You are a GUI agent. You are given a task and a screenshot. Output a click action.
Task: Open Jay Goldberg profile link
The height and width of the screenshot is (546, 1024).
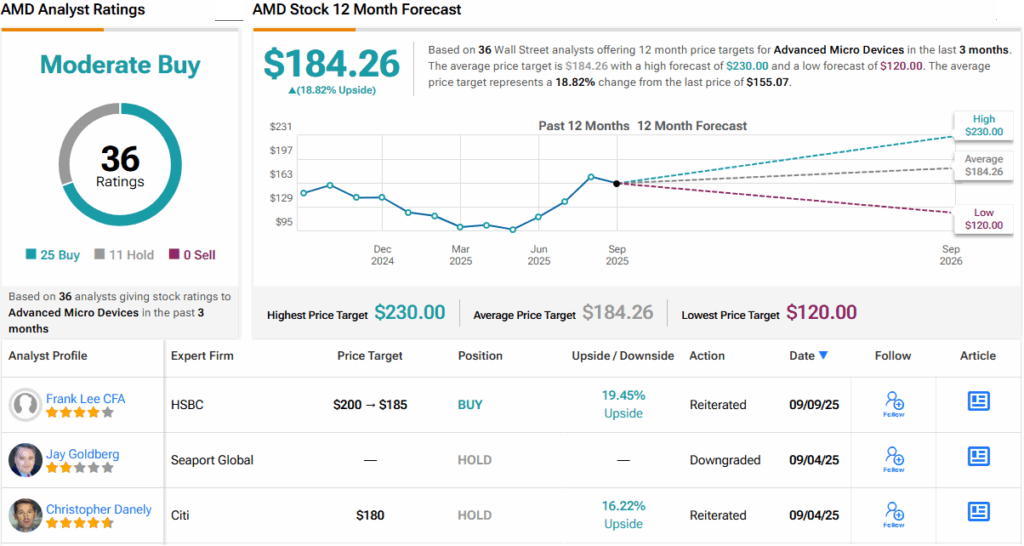point(82,454)
